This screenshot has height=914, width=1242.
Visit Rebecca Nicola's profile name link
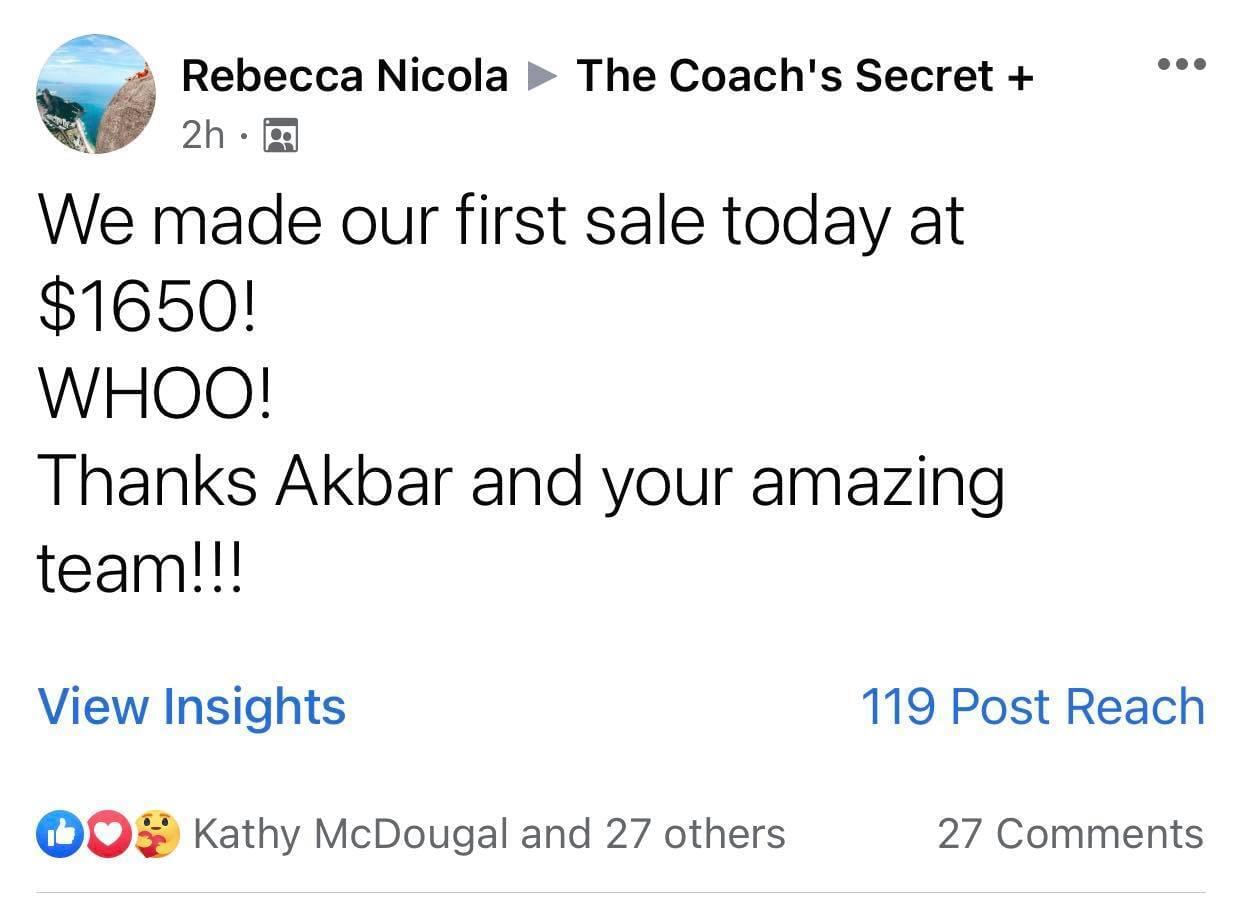[x=345, y=76]
